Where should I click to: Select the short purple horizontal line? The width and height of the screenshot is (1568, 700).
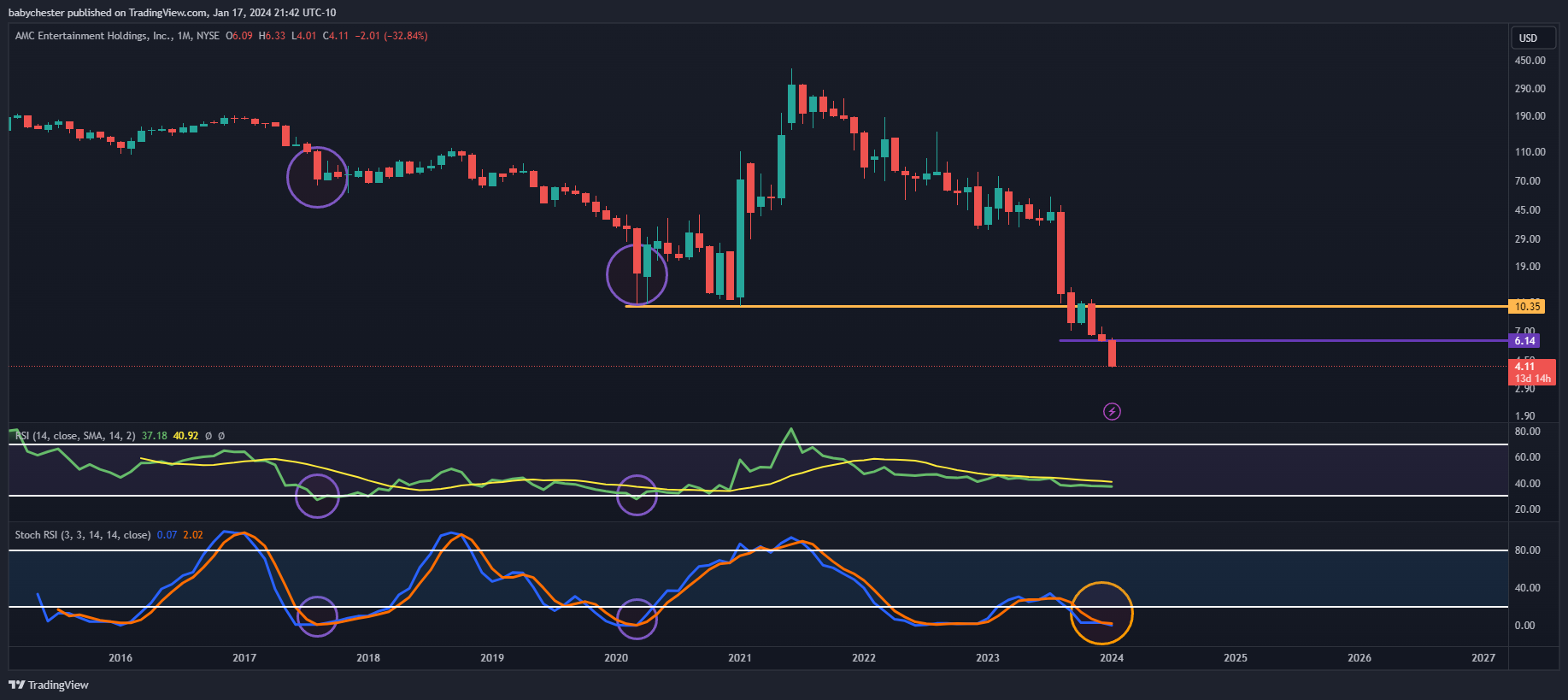1282,340
